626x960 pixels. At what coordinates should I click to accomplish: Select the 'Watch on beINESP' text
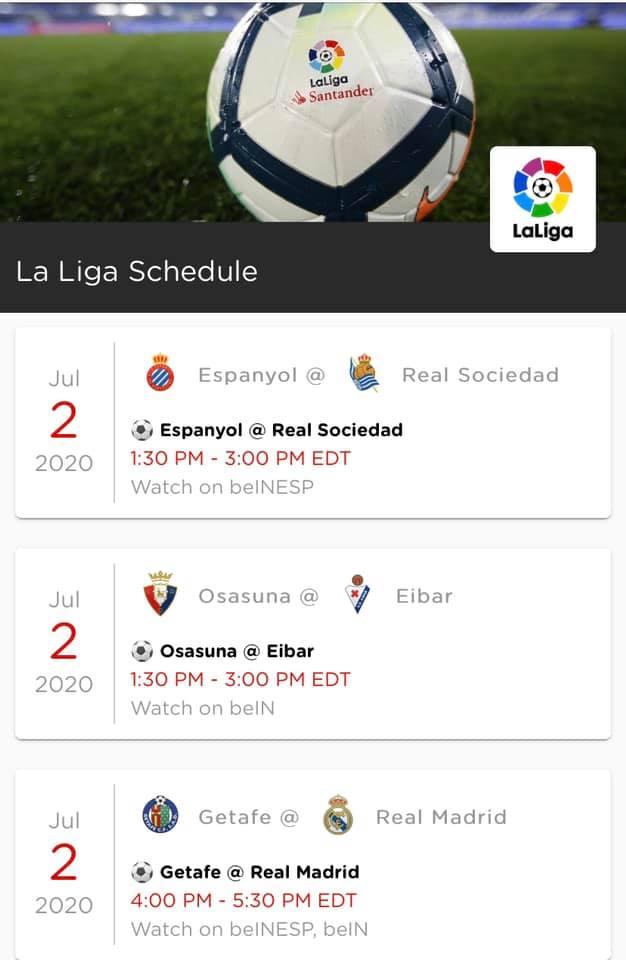click(x=222, y=487)
